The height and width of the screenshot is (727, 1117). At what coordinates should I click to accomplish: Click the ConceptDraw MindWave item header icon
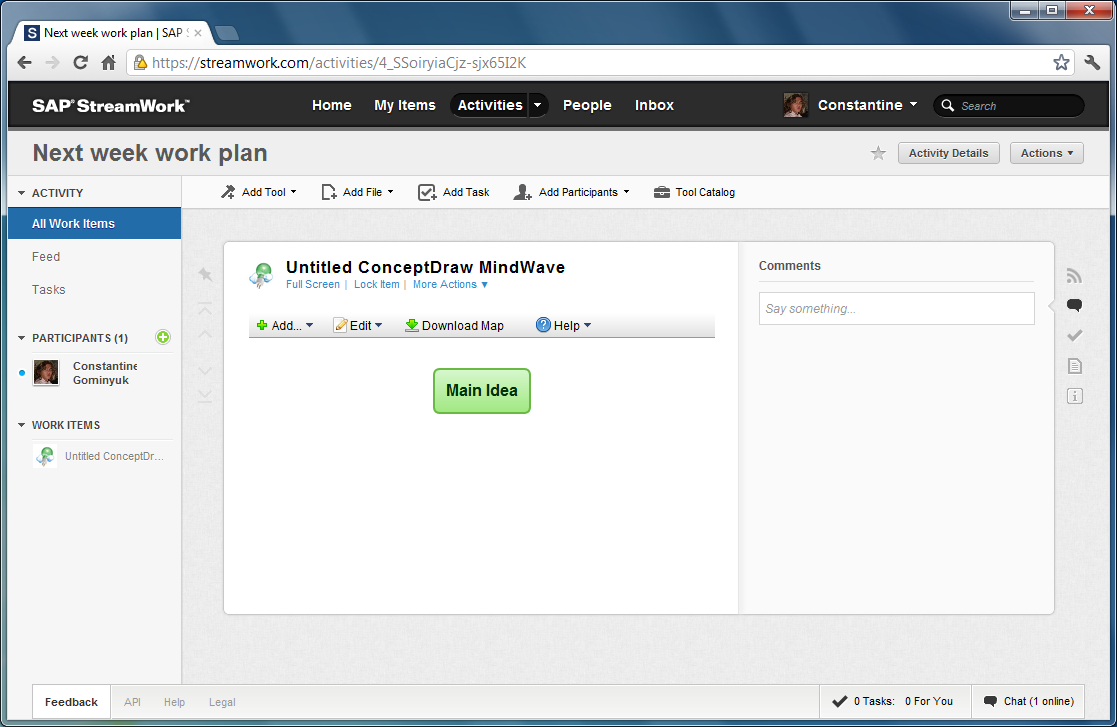coord(261,274)
